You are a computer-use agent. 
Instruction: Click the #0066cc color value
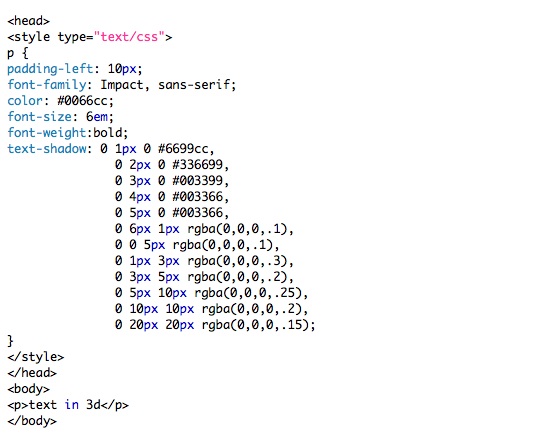pos(82,101)
